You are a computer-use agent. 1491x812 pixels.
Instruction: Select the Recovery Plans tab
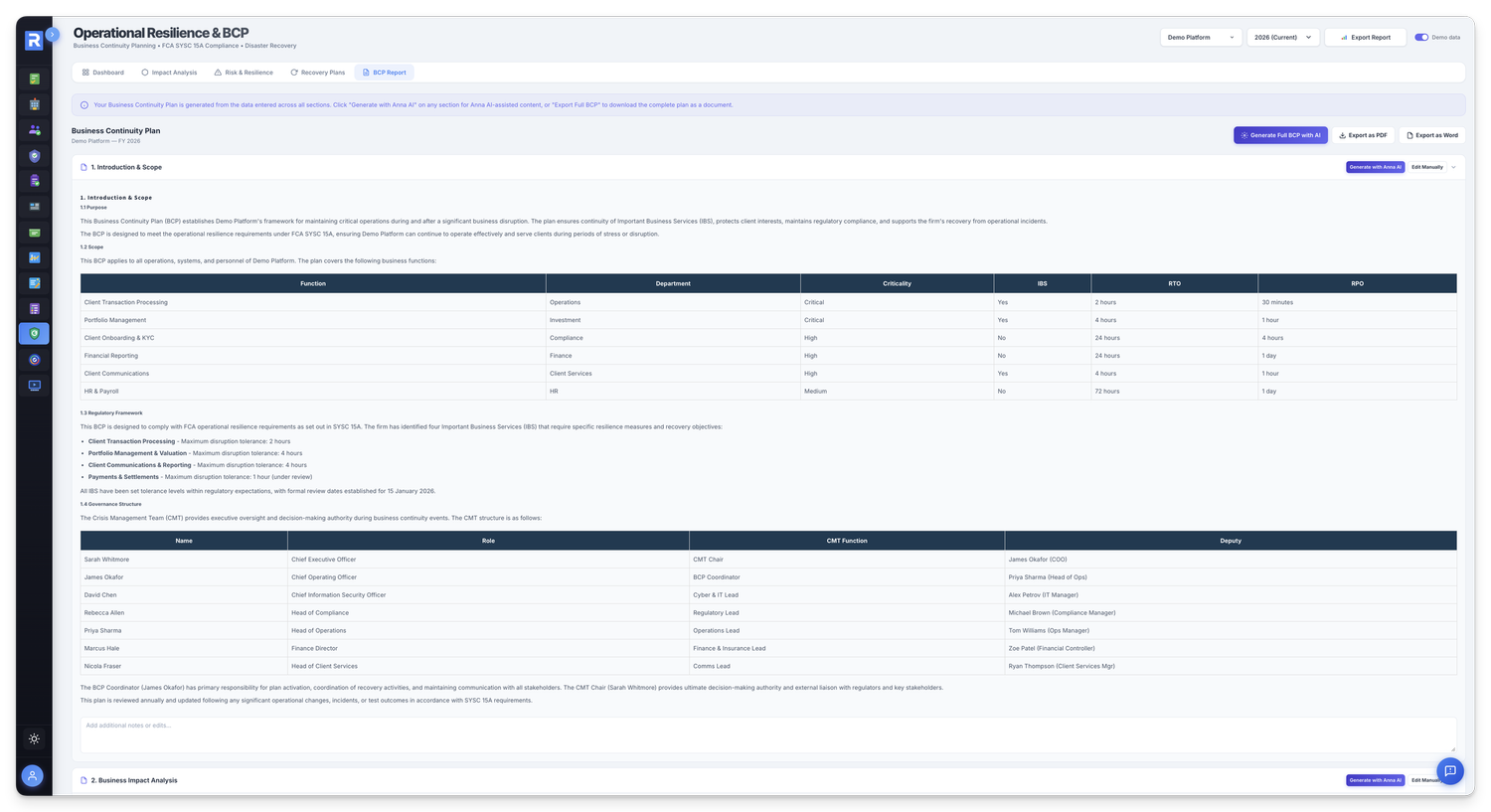click(317, 72)
